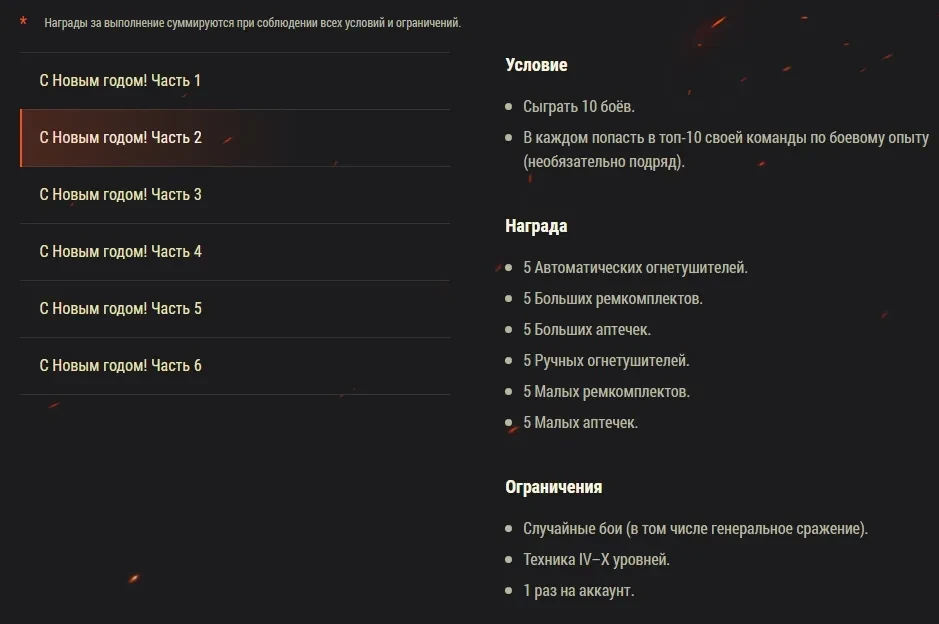Click the note about rewards being summed

[252, 23]
